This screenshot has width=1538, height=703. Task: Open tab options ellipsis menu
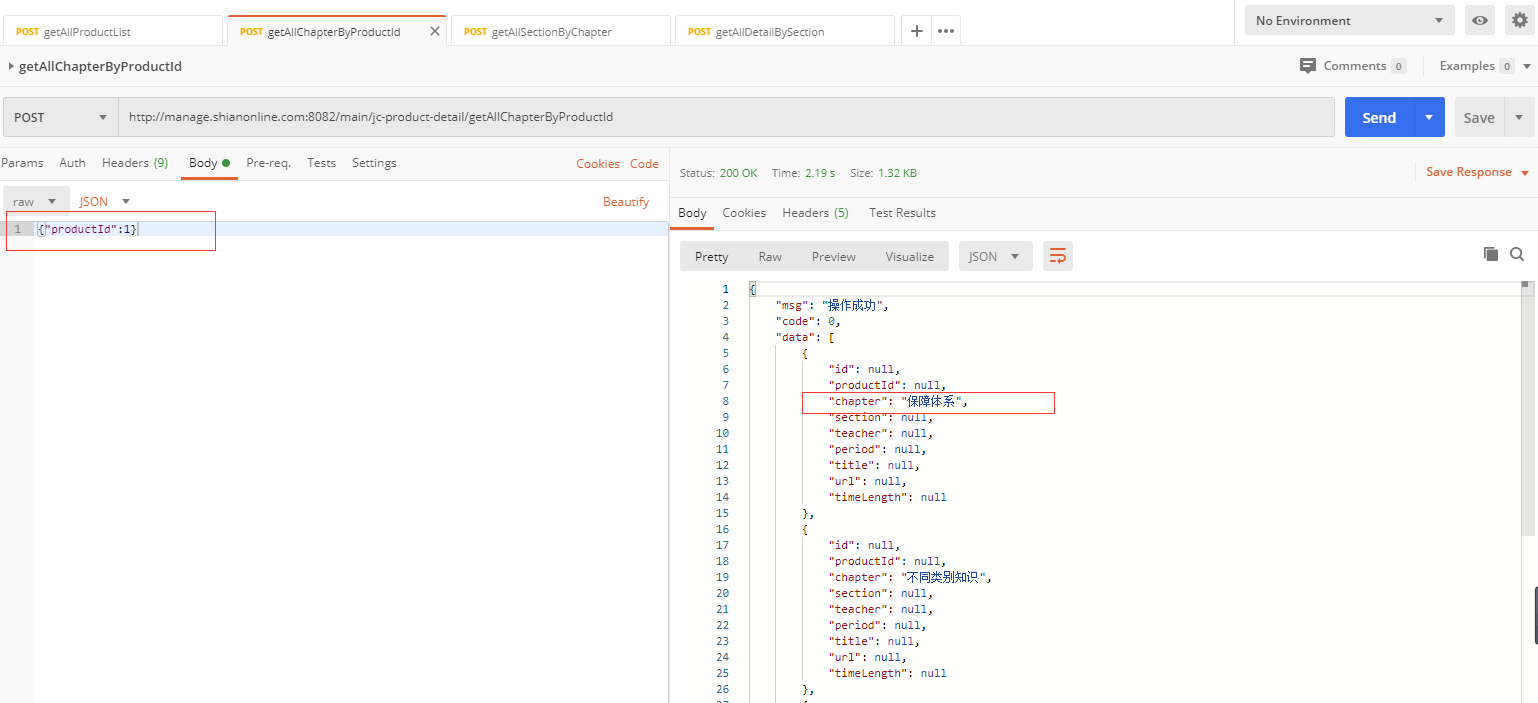point(946,31)
